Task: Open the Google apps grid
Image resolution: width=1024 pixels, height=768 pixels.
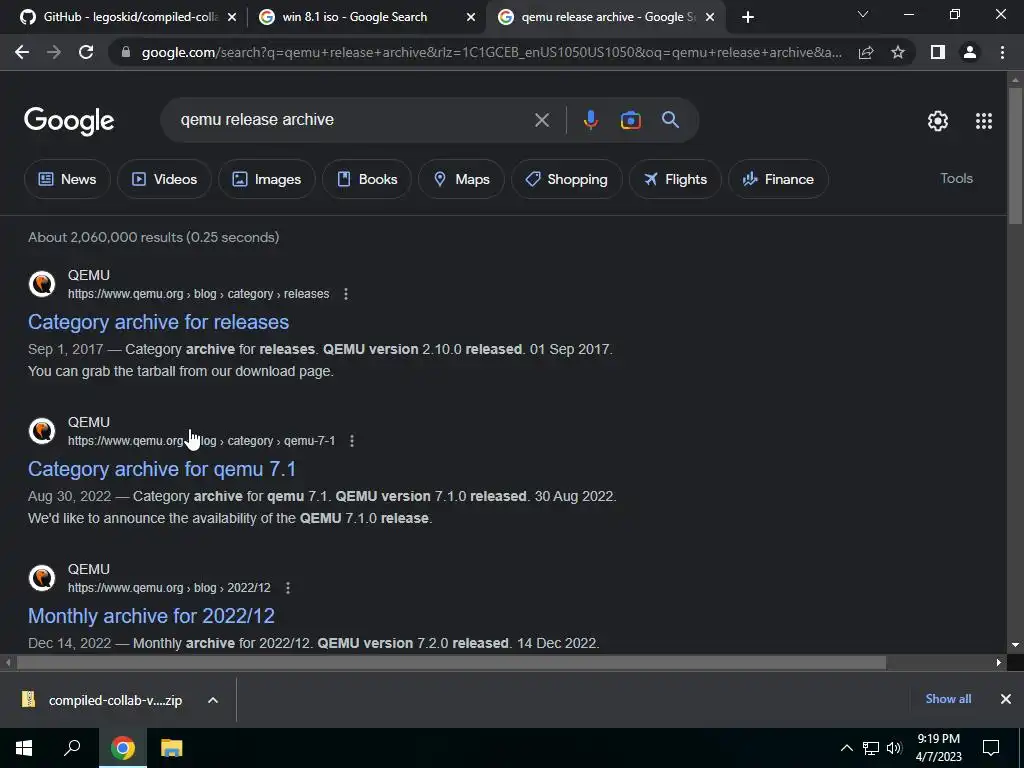Action: (984, 121)
